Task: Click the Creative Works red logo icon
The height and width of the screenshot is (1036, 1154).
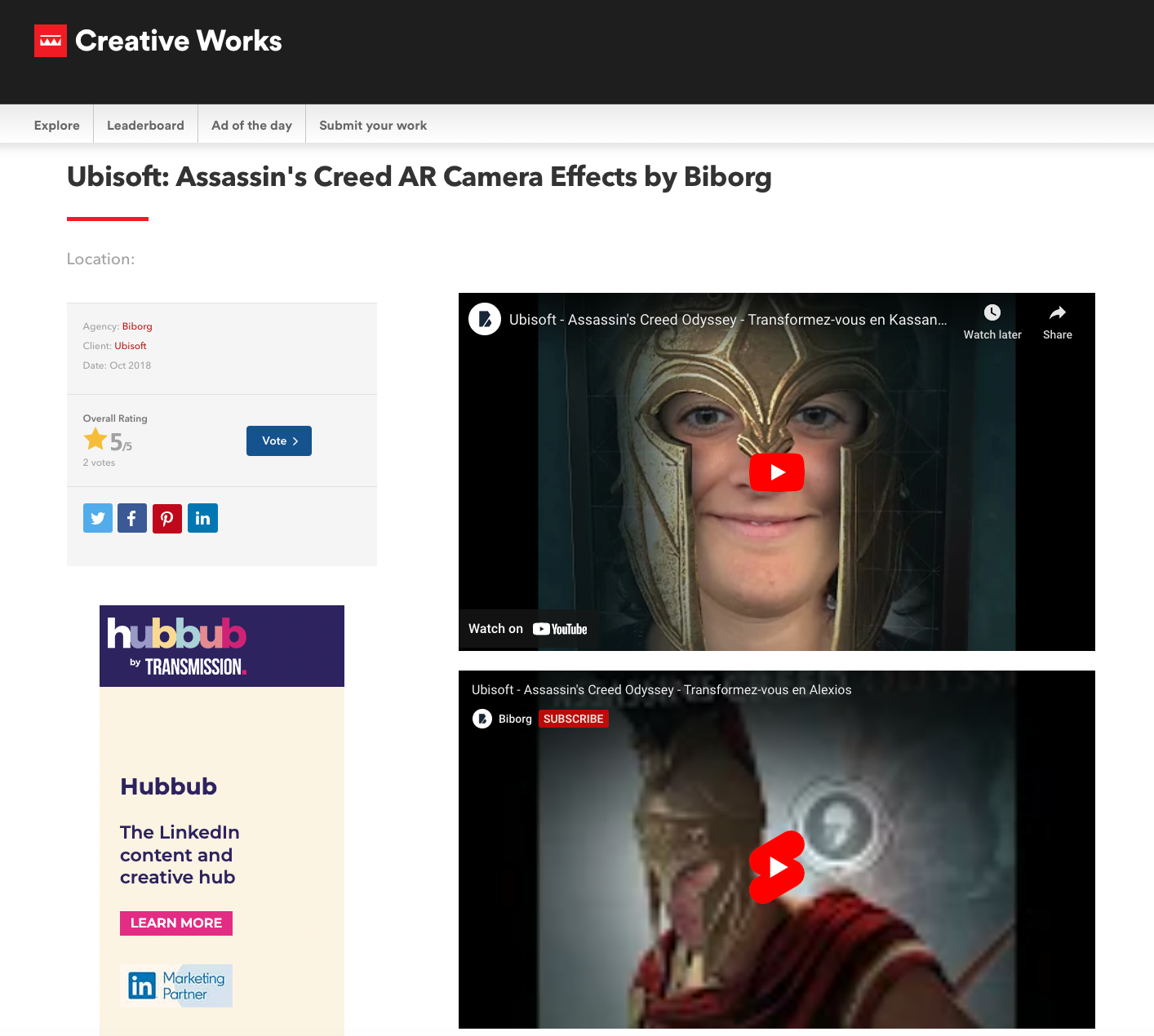Action: [x=51, y=41]
